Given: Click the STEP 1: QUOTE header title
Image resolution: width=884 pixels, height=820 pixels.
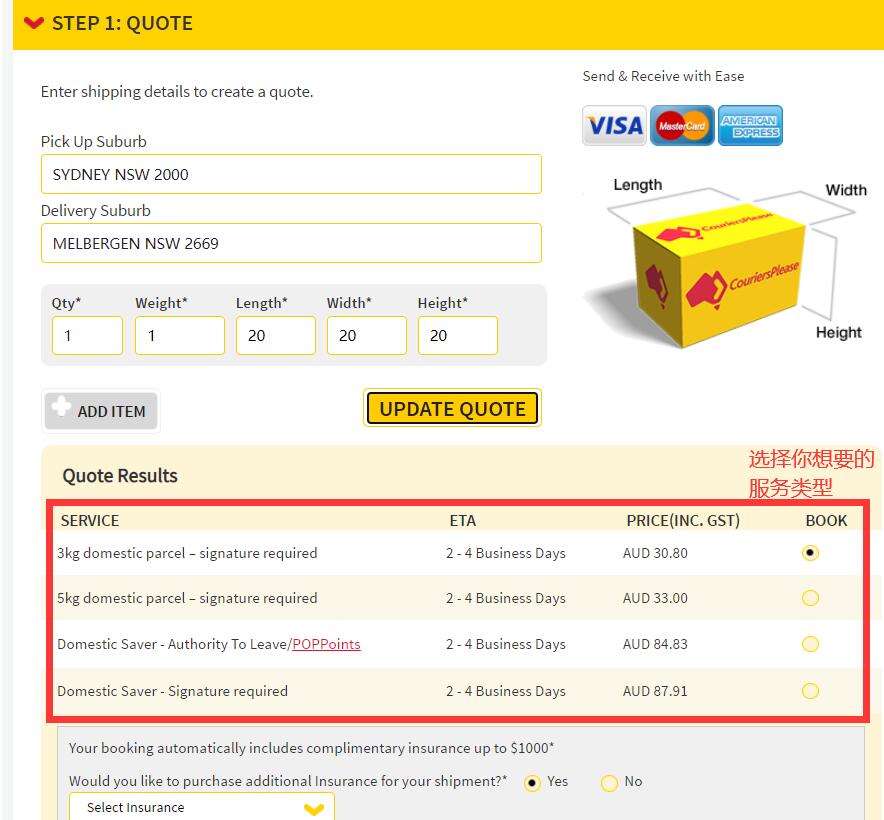Looking at the screenshot, I should [122, 24].
